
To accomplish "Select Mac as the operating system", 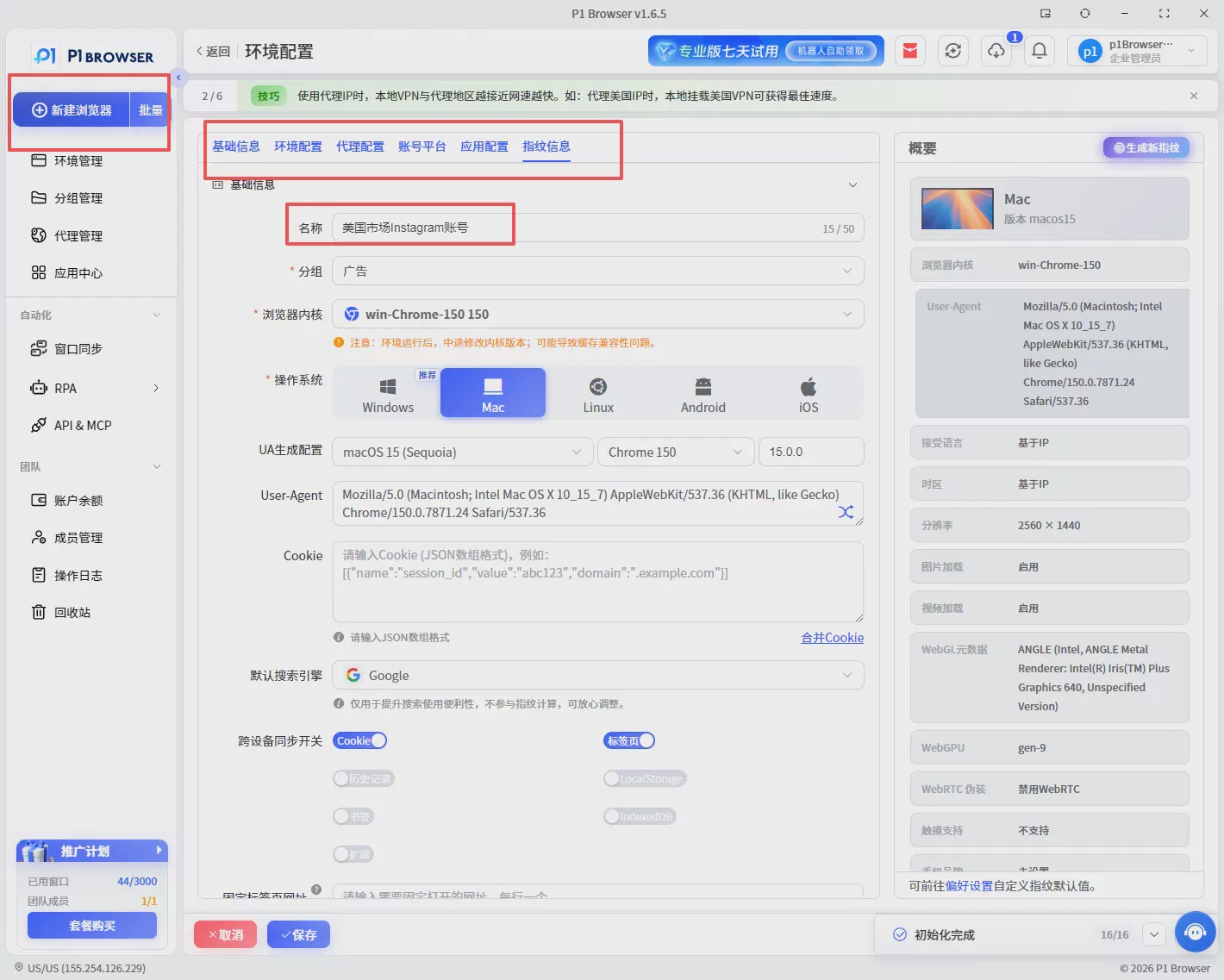I will click(493, 393).
